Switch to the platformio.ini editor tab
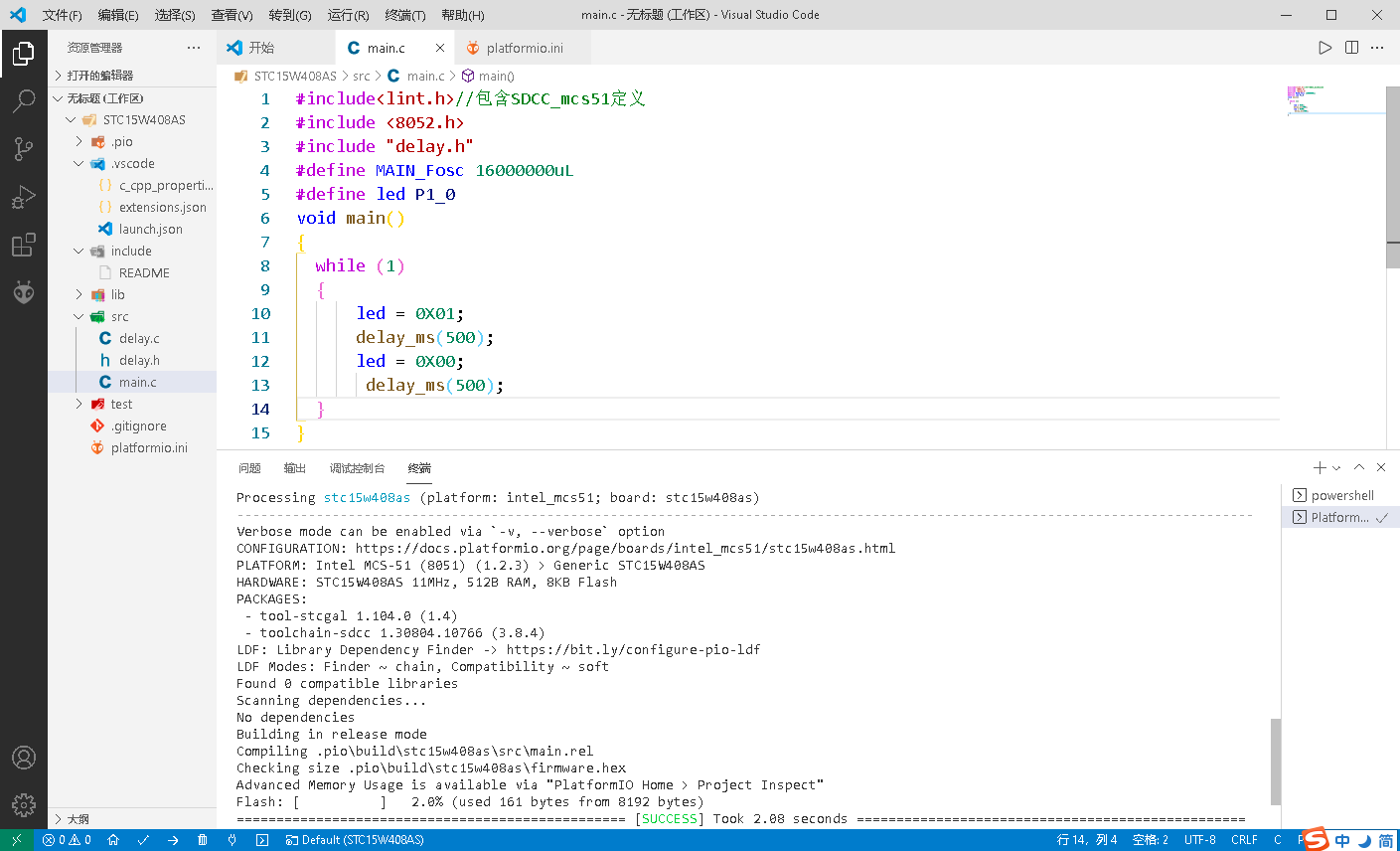The width and height of the screenshot is (1400, 851). coord(523,48)
